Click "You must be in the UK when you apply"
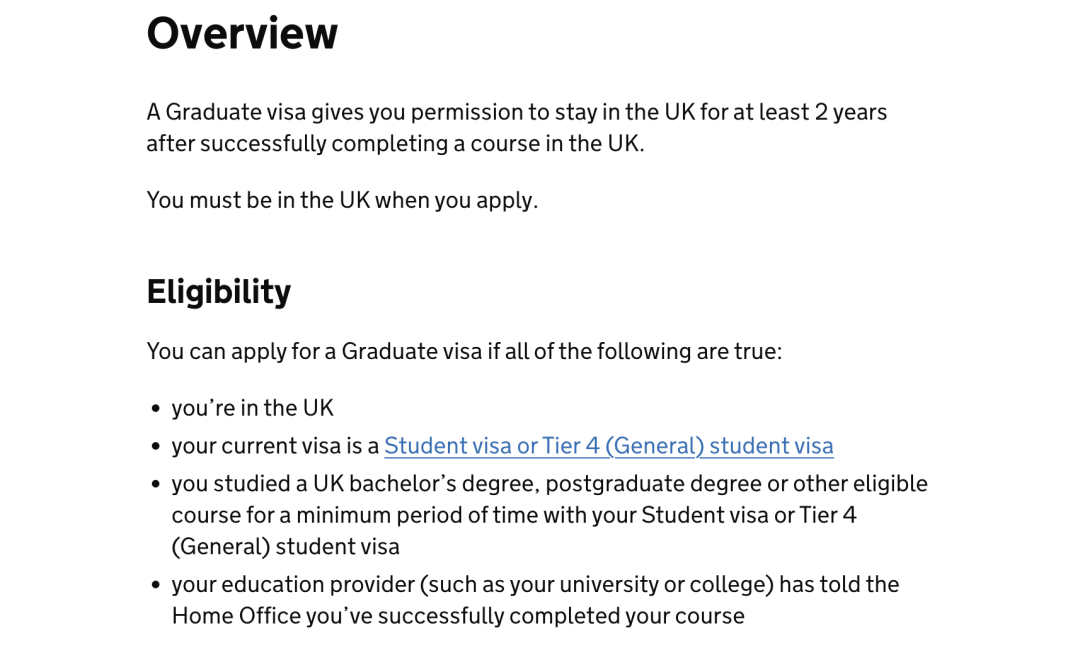Viewport: 1080px width, 655px height. (x=342, y=200)
